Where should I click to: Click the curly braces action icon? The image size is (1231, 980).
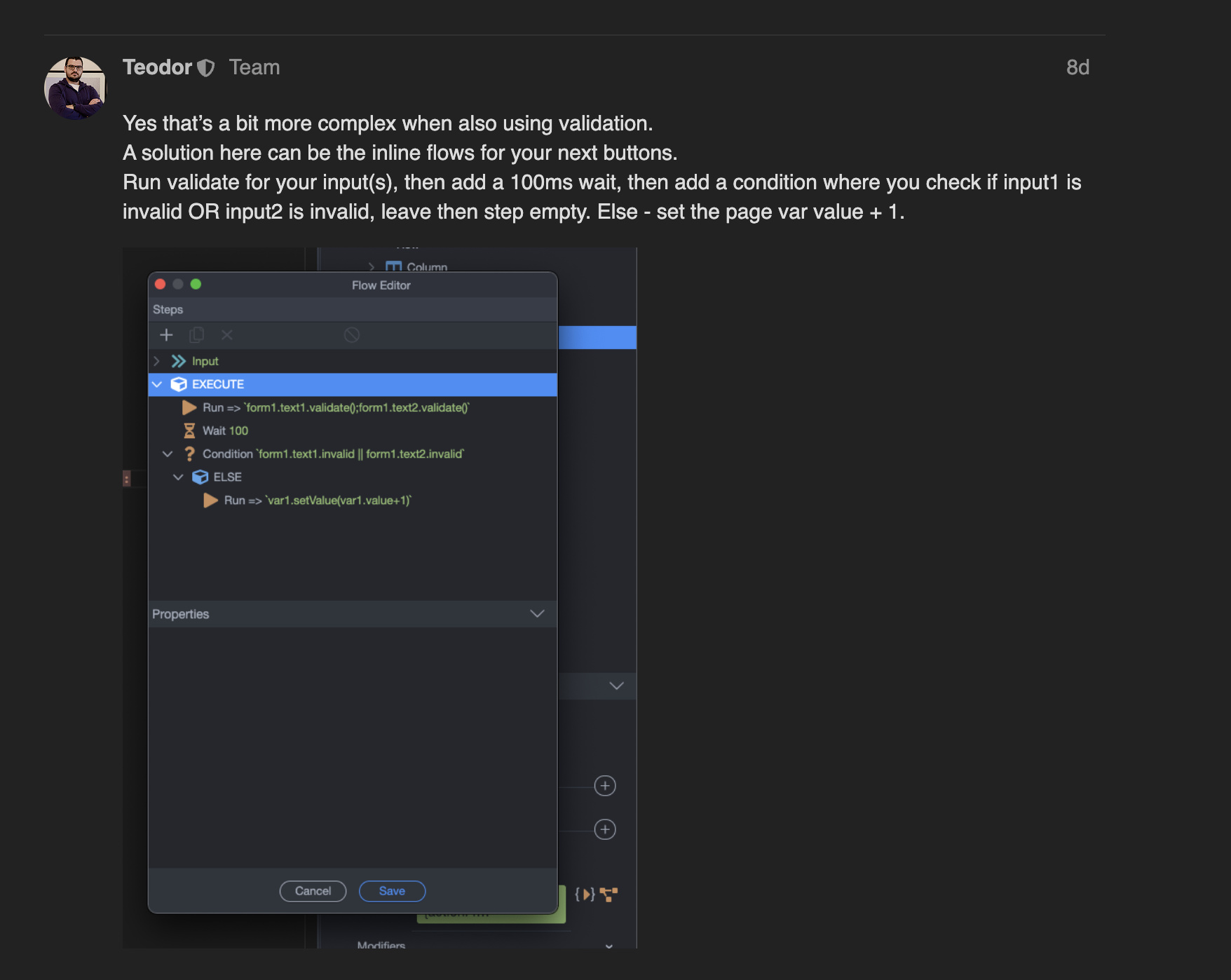click(x=584, y=894)
